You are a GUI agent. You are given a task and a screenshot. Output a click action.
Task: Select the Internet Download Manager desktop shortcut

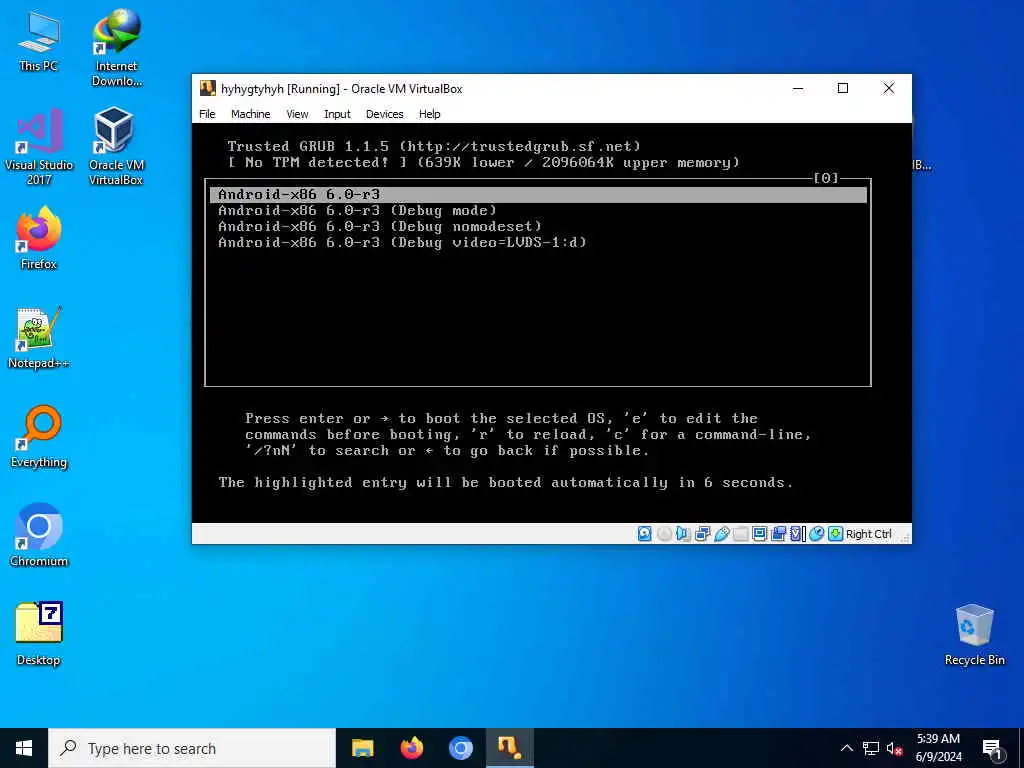116,48
